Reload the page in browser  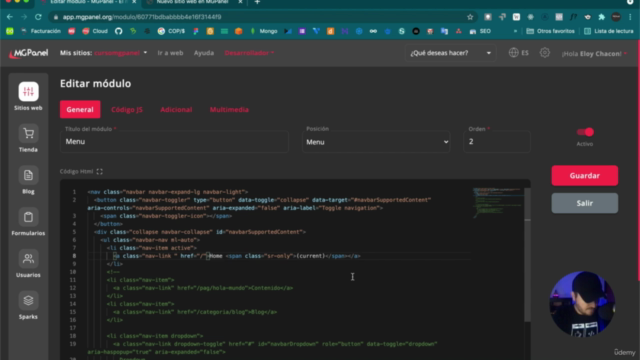[38, 17]
